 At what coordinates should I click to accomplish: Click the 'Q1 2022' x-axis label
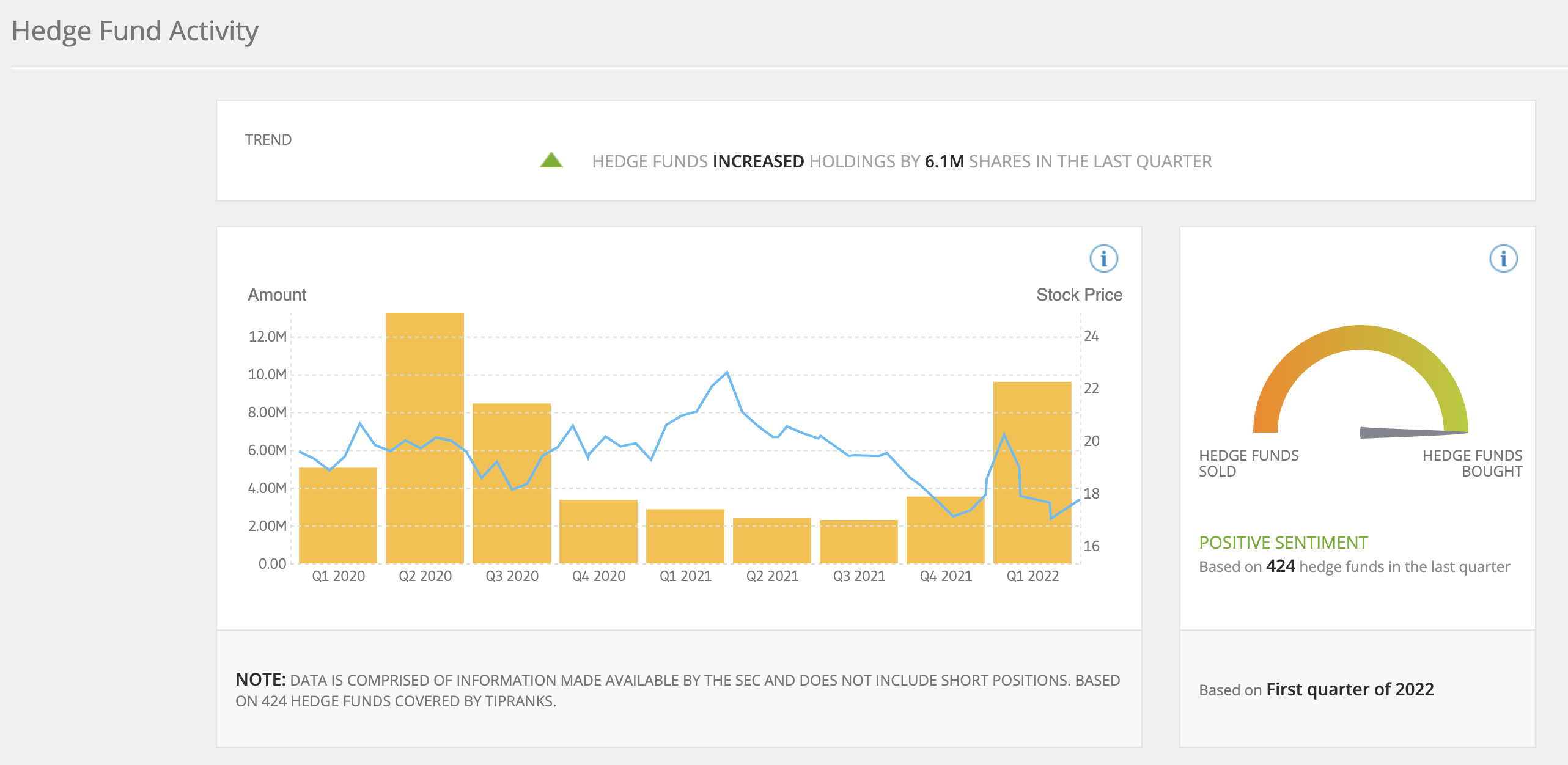pyautogui.click(x=1032, y=576)
